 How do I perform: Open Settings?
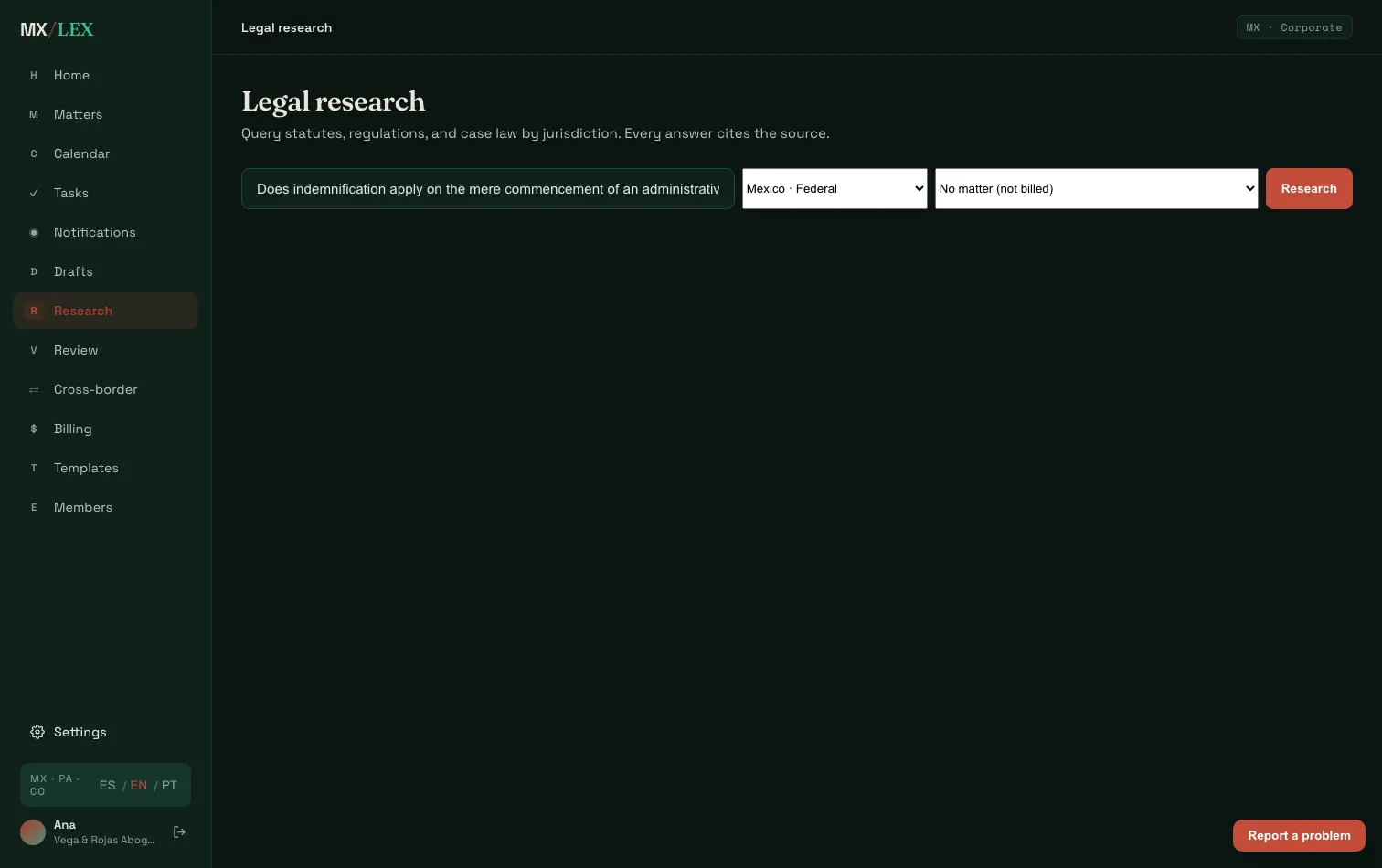point(105,732)
